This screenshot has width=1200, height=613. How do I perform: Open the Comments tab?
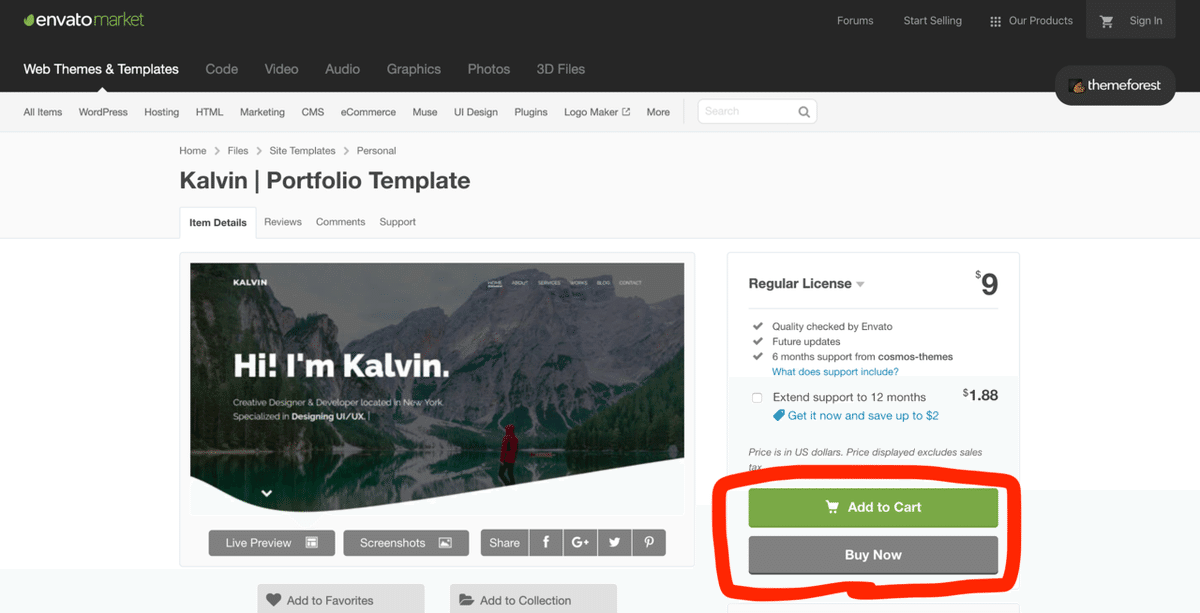pyautogui.click(x=341, y=222)
